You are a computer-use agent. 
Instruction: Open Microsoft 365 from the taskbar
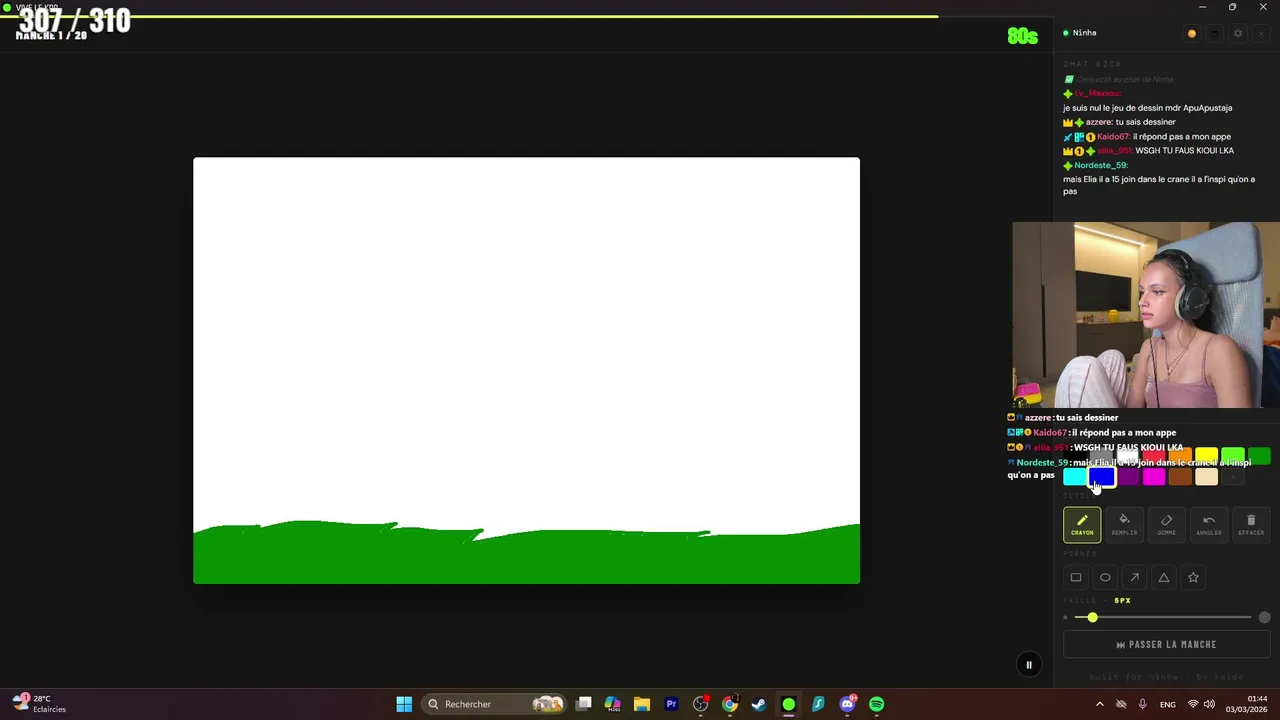pos(612,704)
